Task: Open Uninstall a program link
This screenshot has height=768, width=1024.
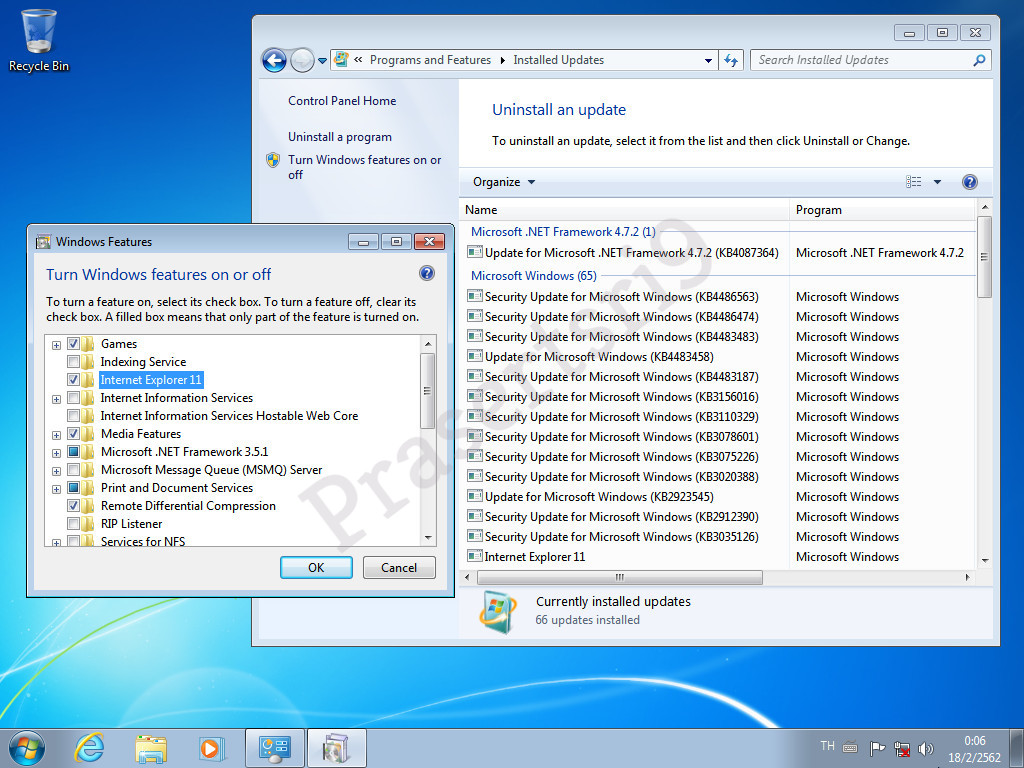Action: pyautogui.click(x=340, y=136)
